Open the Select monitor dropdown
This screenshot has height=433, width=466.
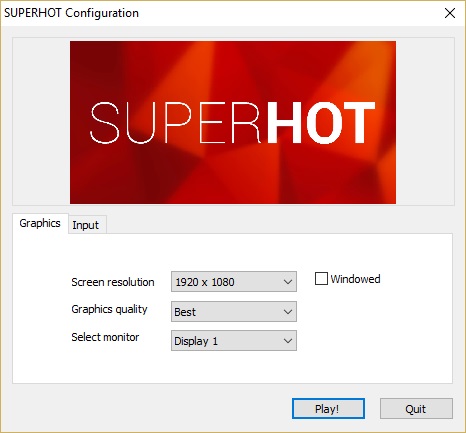coord(234,341)
